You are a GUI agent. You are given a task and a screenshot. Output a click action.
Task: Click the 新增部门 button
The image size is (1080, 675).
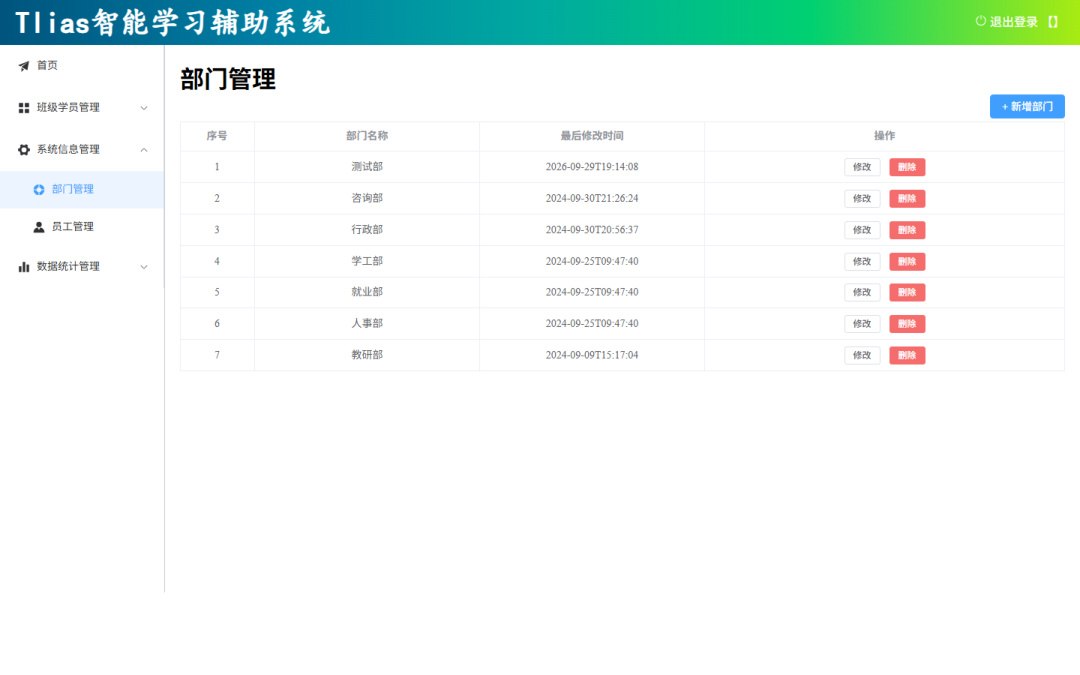click(x=1027, y=107)
